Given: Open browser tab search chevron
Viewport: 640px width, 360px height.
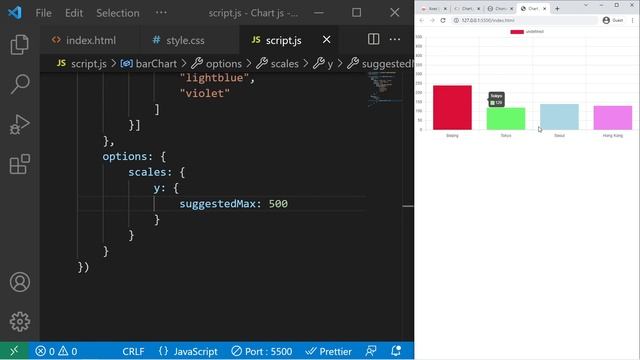Looking at the screenshot, I should pyautogui.click(x=586, y=5).
